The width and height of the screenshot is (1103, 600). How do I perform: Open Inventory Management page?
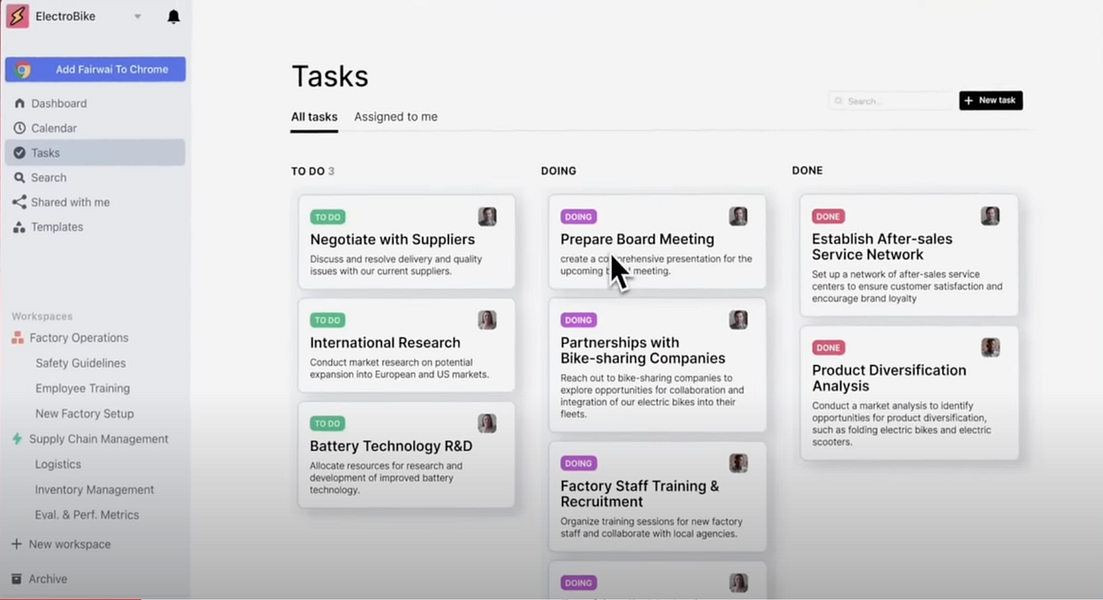coord(94,490)
